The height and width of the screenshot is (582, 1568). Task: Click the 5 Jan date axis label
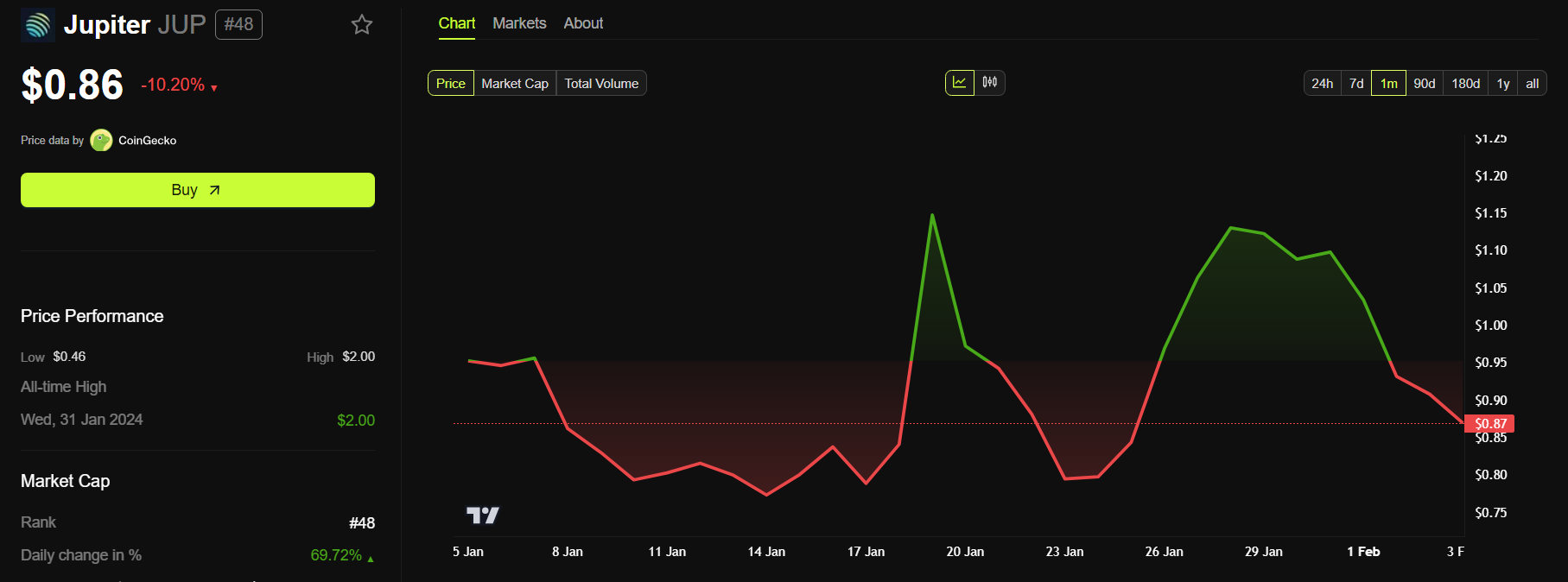pos(468,551)
